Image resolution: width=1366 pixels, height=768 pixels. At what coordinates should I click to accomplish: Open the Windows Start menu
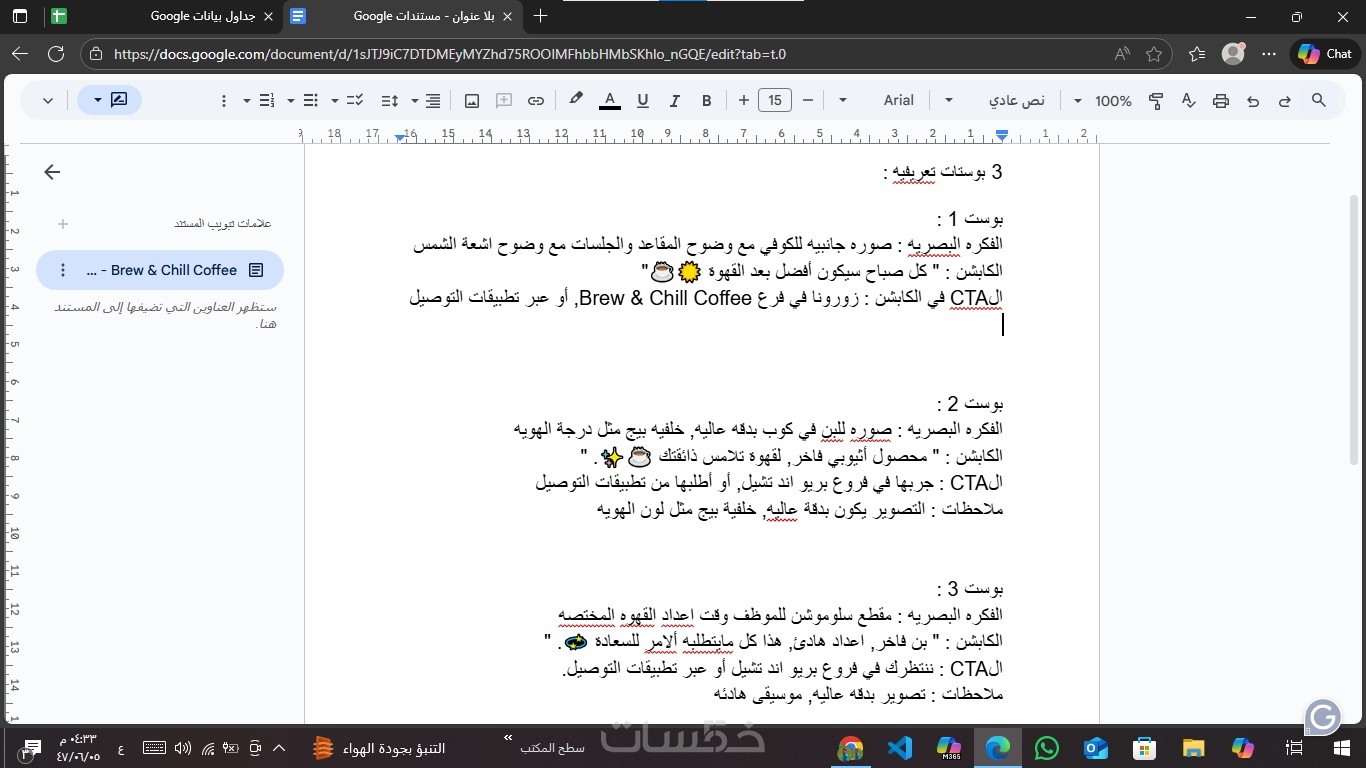coord(1340,747)
